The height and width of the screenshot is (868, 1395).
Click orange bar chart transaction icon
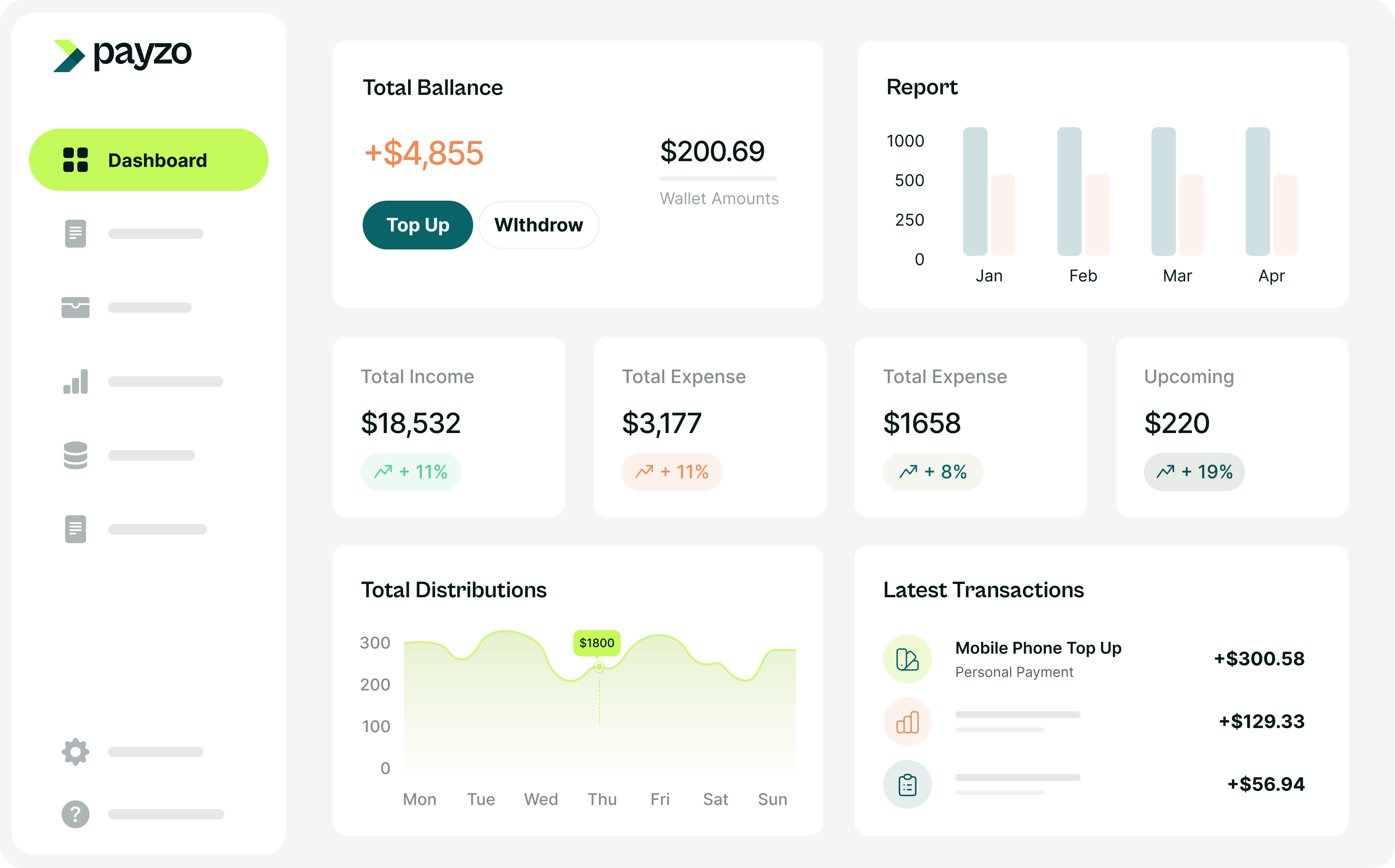point(907,722)
